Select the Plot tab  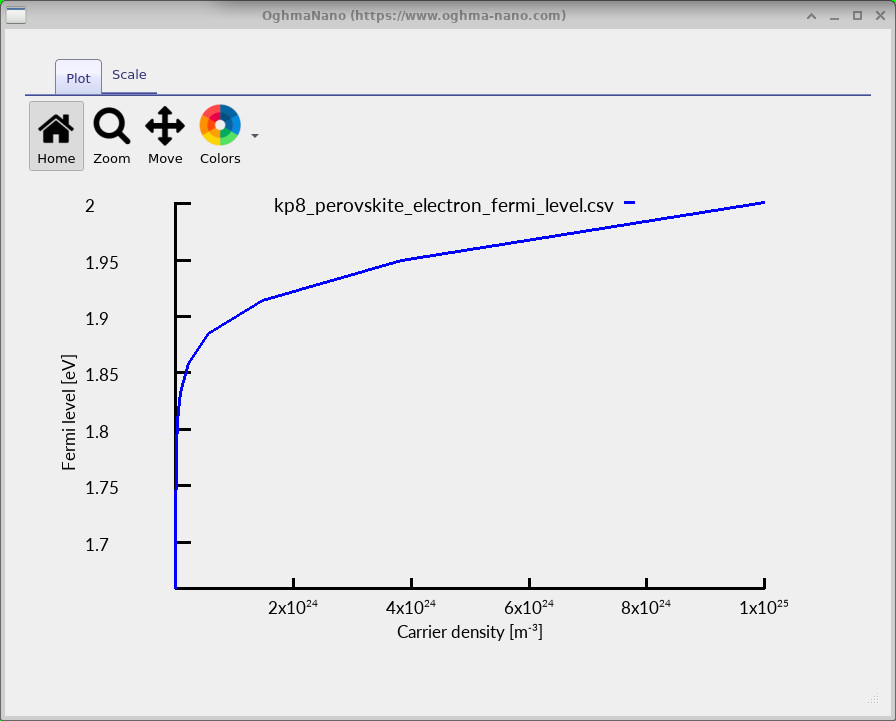pos(78,78)
